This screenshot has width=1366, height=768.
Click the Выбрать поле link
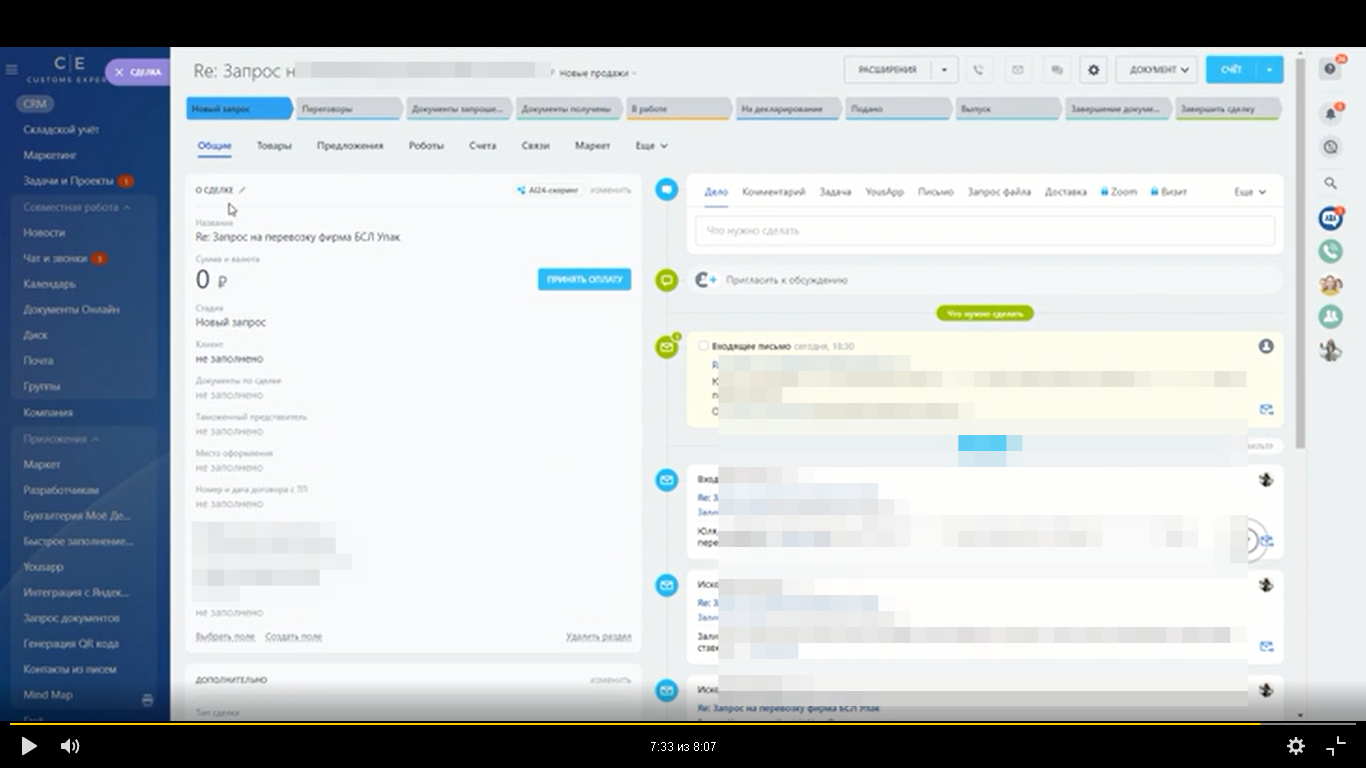[225, 637]
